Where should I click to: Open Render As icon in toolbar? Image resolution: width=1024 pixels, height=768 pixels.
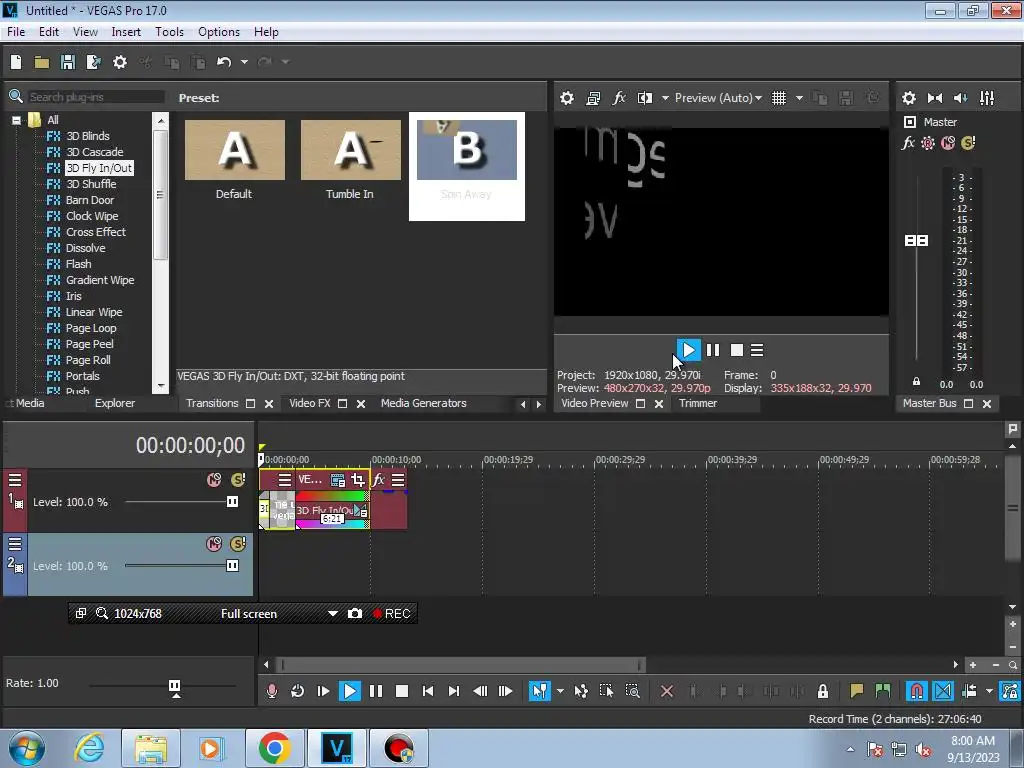pos(93,62)
